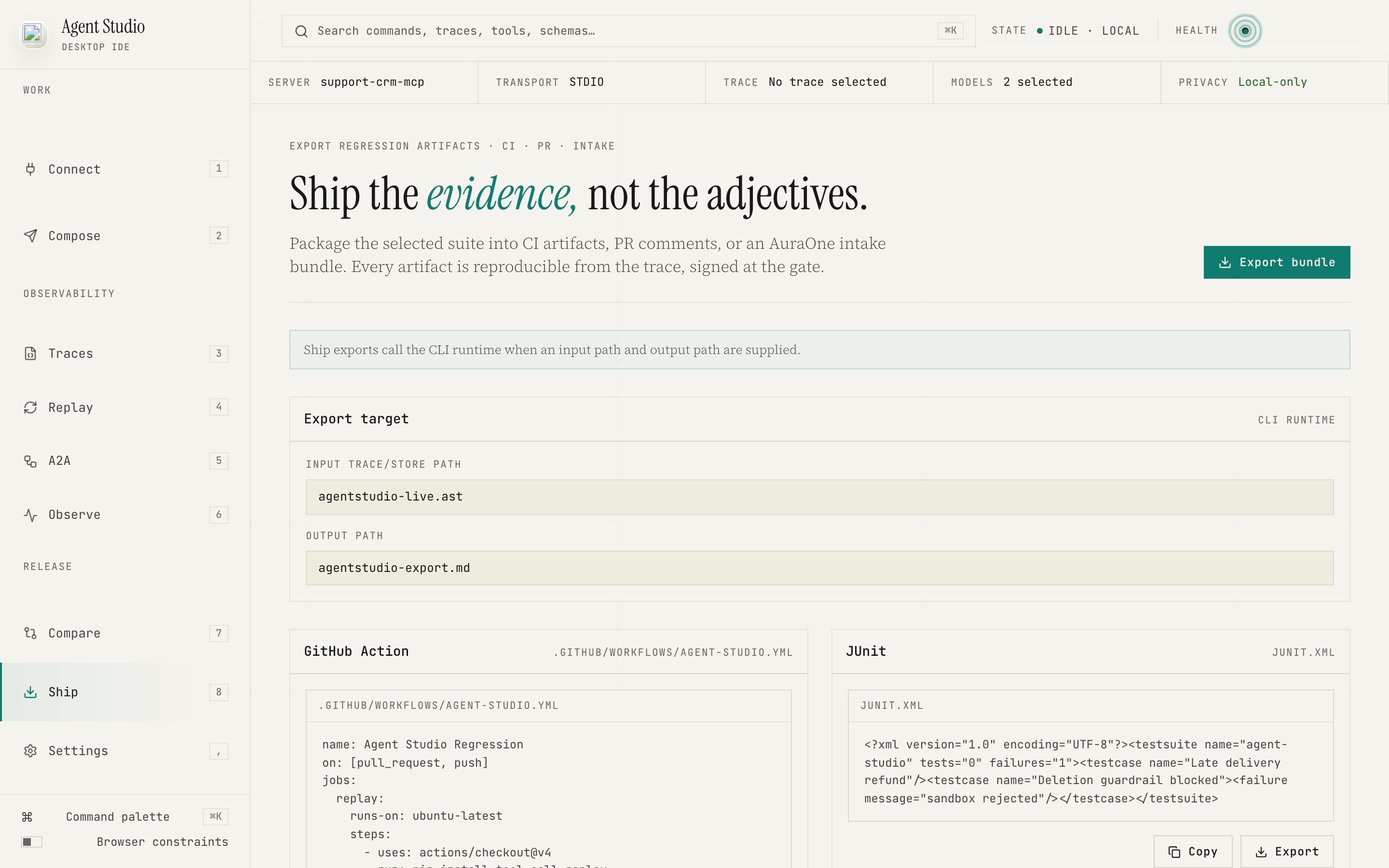Click the Ship exports CLI runtime notice
Screen dimensions: 1389x868
819,350
